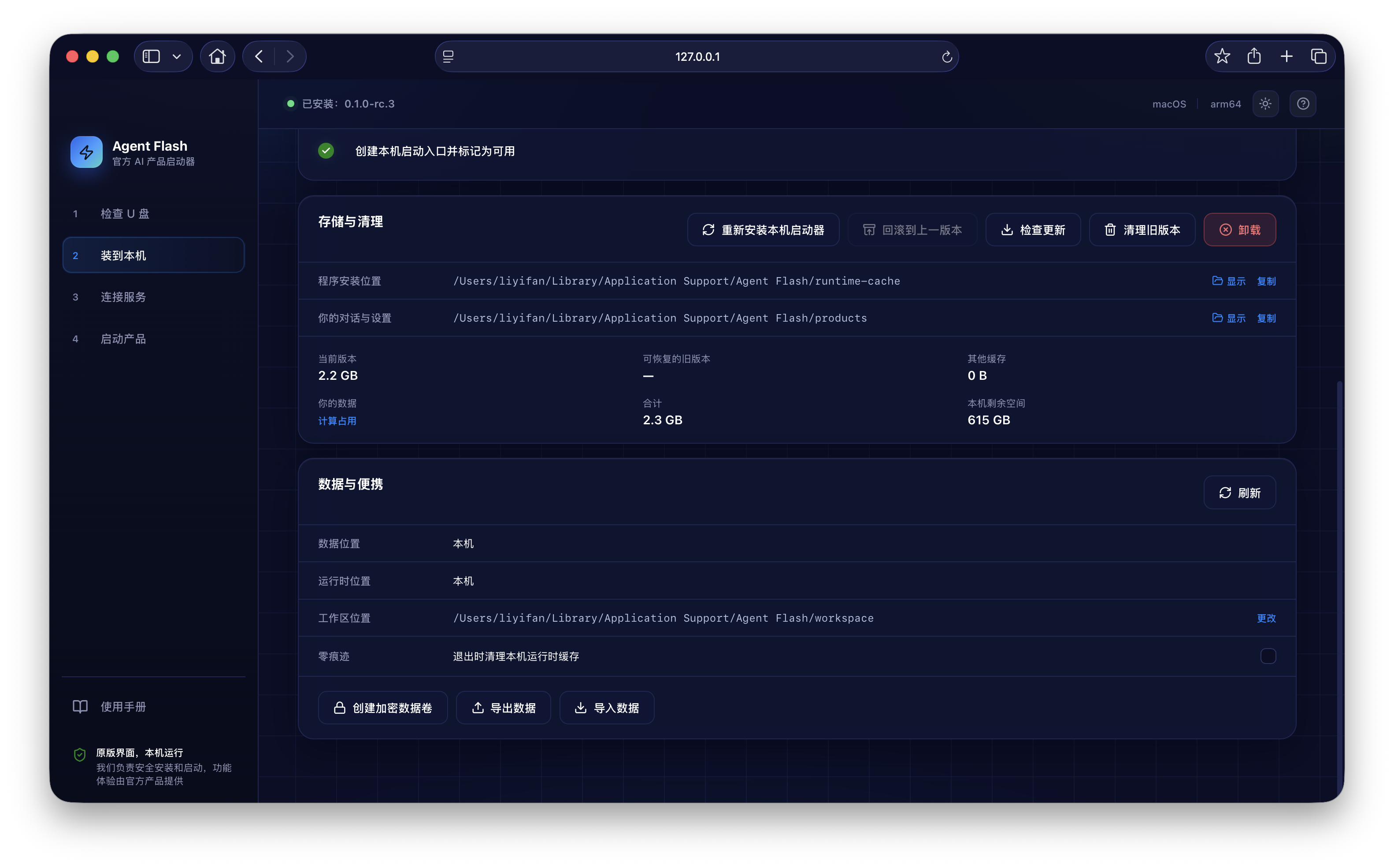This screenshot has height=868, width=1394.
Task: Select step 4 启动产品
Action: click(153, 339)
